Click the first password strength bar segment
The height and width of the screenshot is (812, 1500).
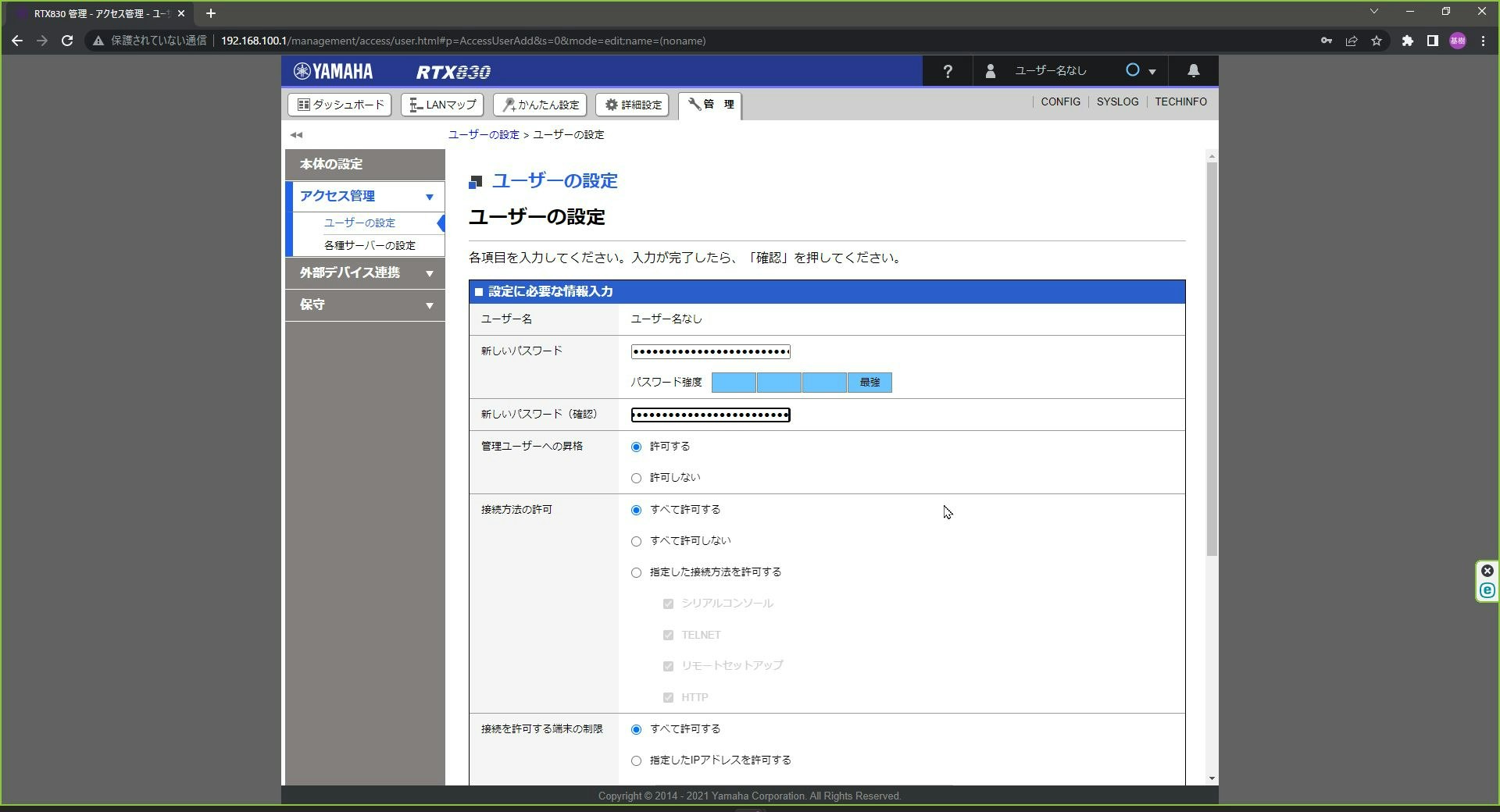pos(734,383)
